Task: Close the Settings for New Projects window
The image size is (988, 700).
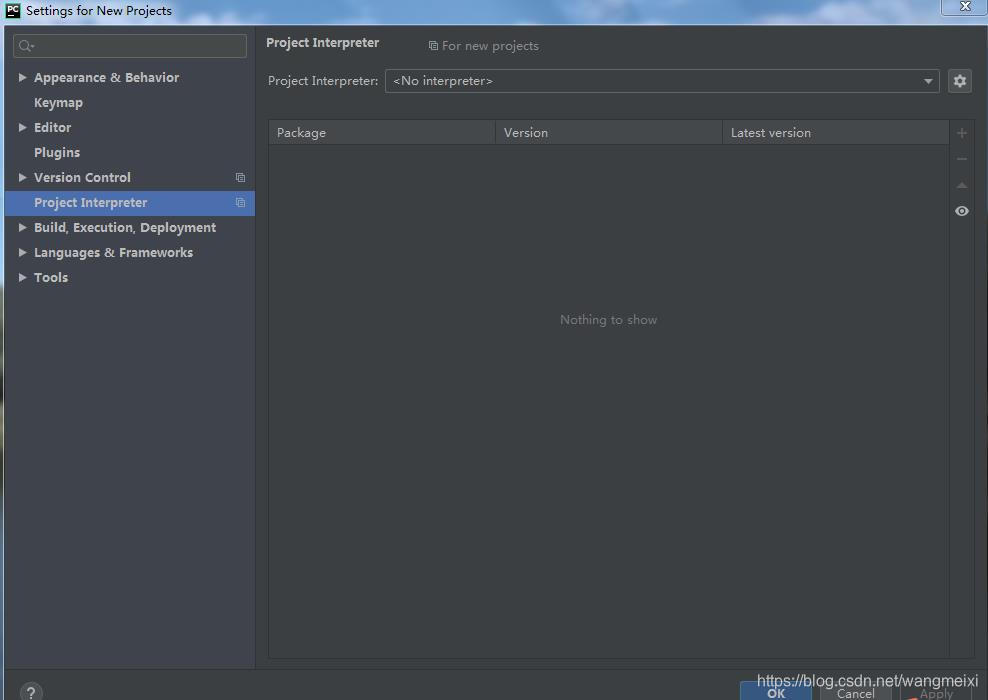Action: coord(964,7)
